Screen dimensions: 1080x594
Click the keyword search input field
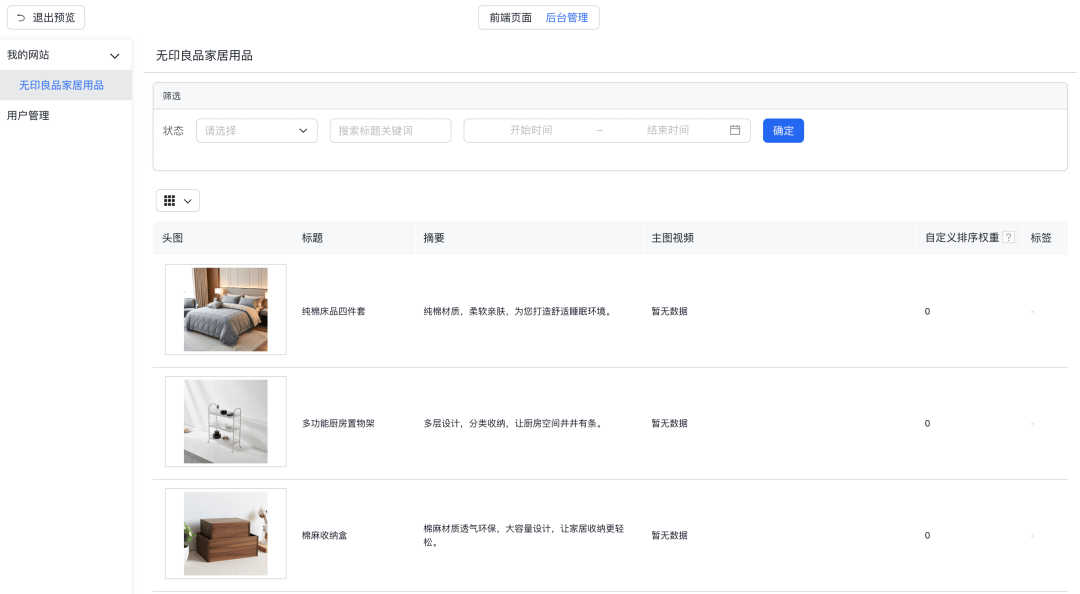[390, 130]
